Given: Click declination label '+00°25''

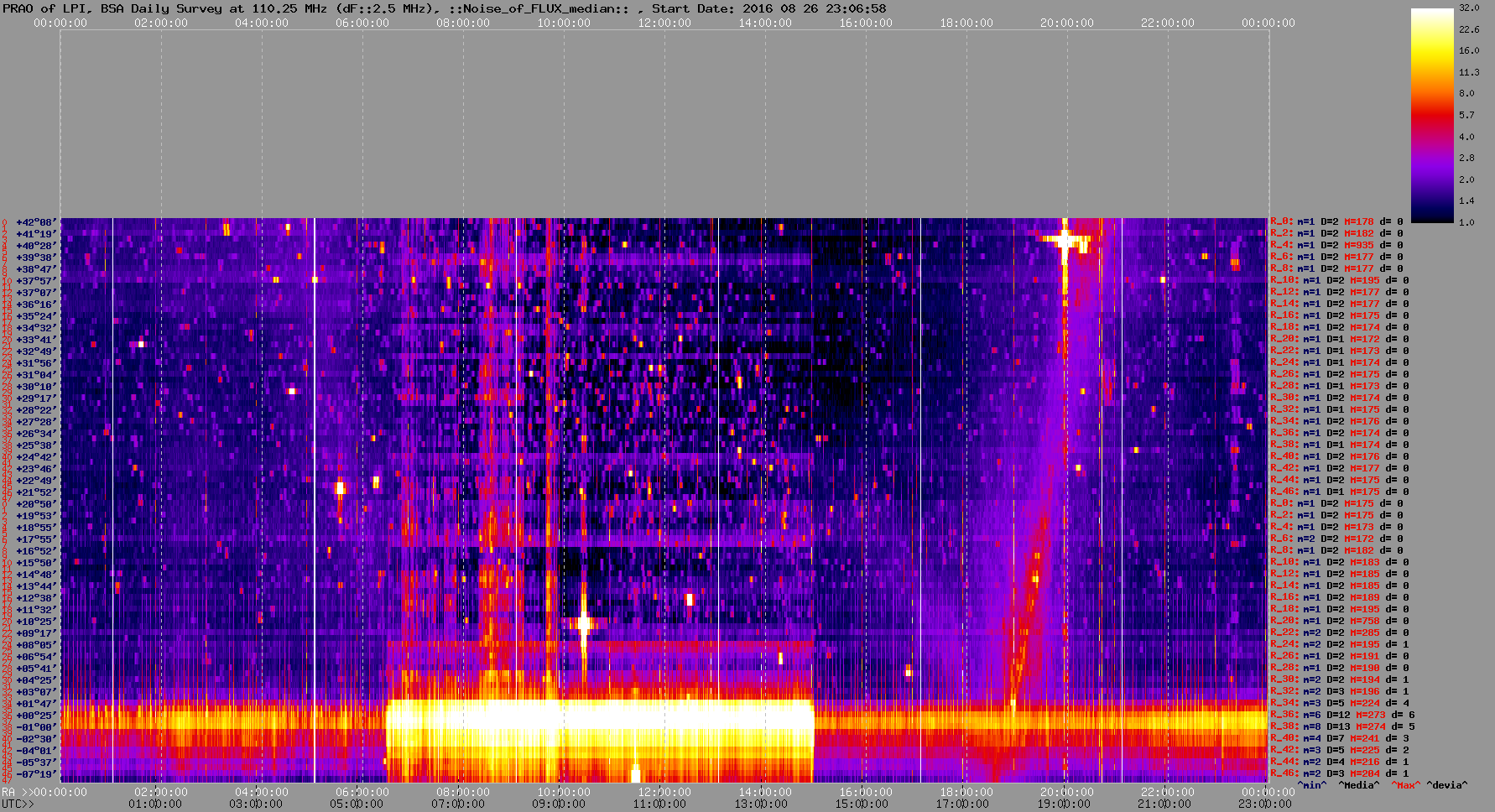Looking at the screenshot, I should tap(36, 716).
